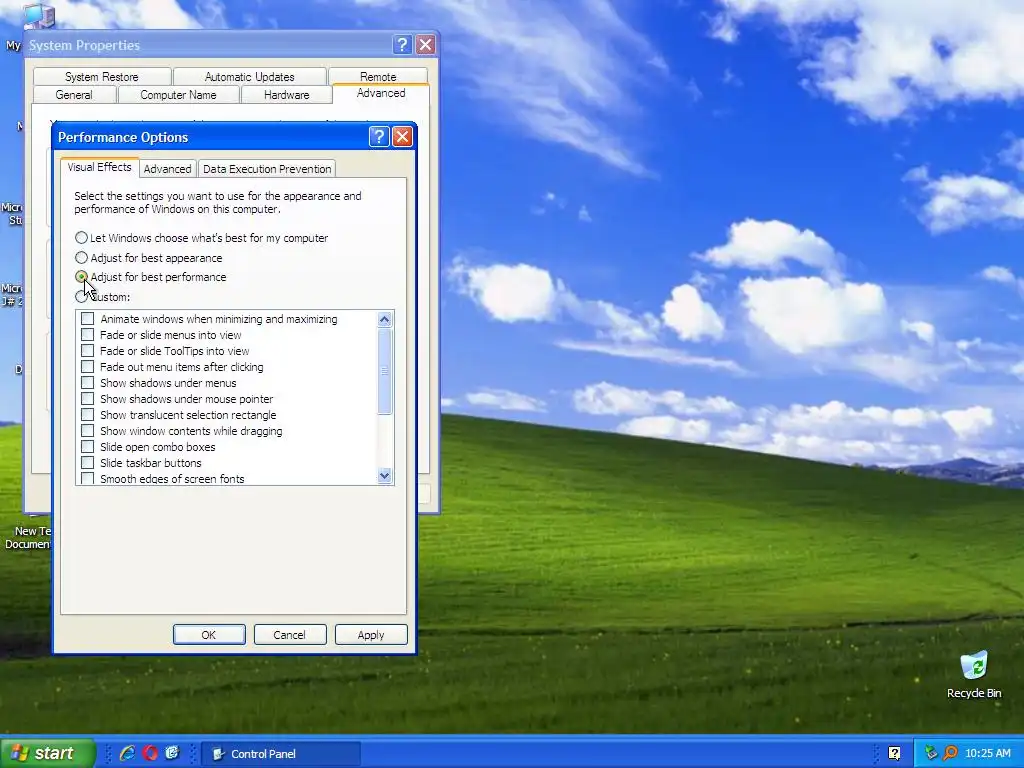This screenshot has width=1024, height=768.
Task: Select Adjust for best performance option
Action: 151,277
